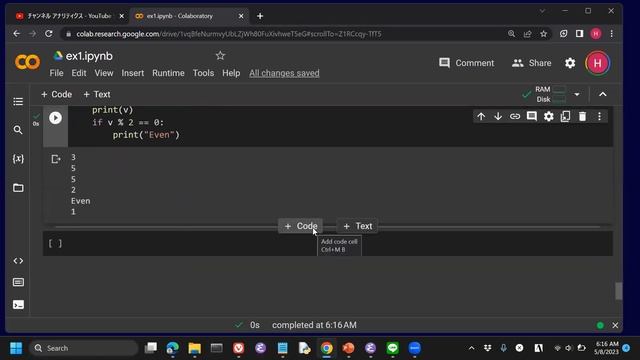
Task: Click the Colab logo
Action: coord(28,62)
